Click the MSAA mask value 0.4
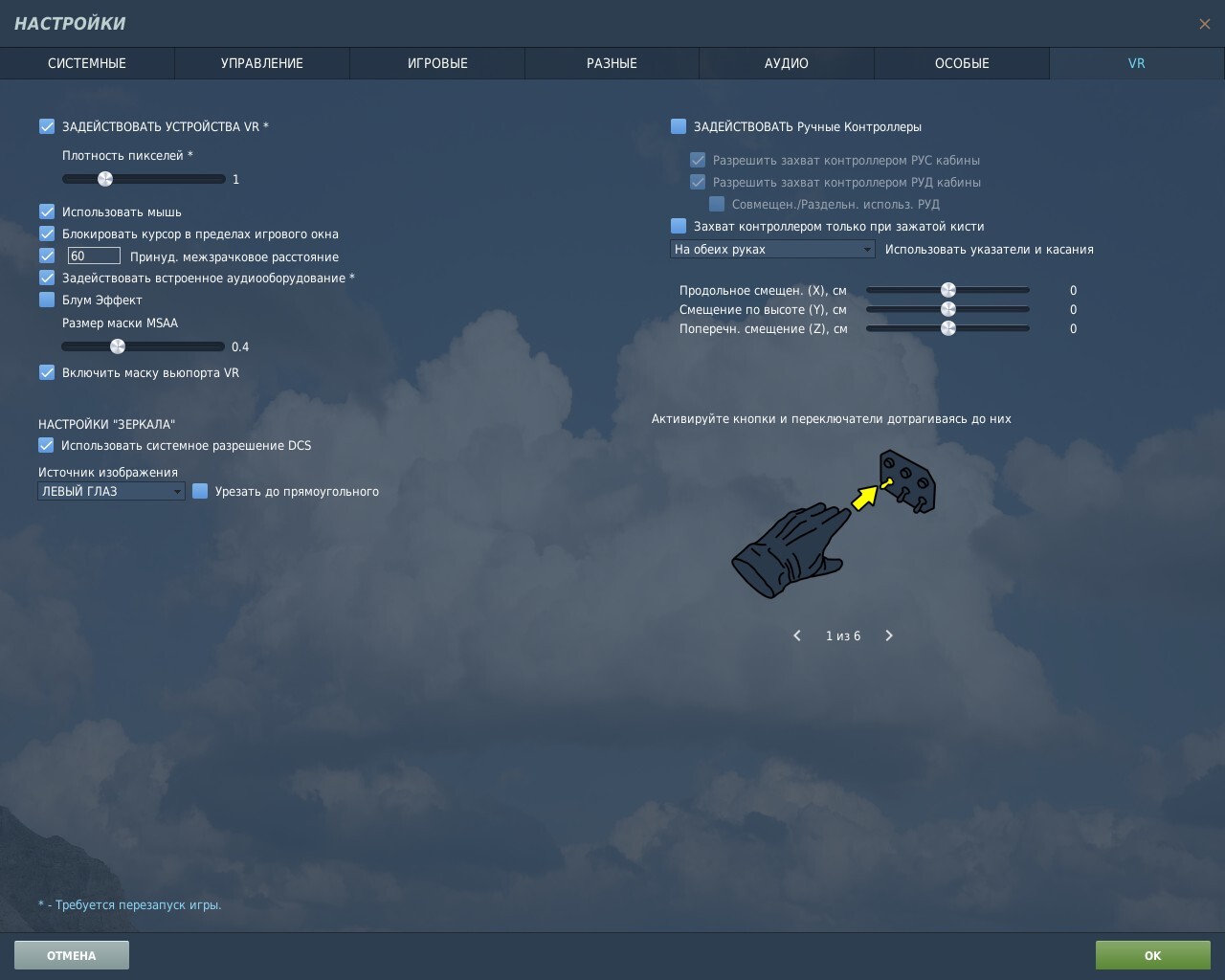This screenshot has height=980, width=1225. click(x=240, y=346)
